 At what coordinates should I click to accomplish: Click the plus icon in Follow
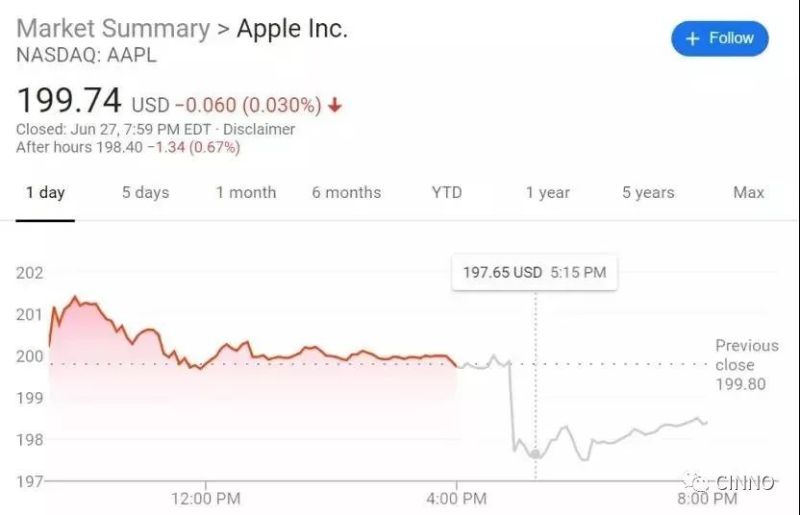point(692,39)
